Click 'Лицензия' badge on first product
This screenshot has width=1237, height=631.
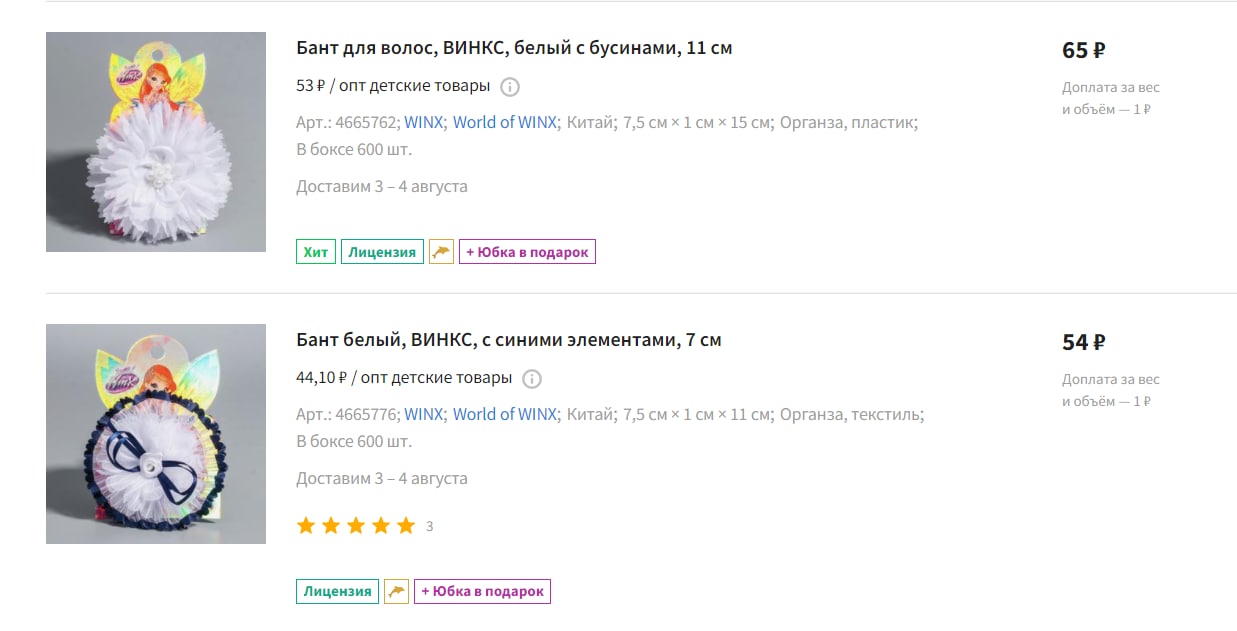coord(382,252)
